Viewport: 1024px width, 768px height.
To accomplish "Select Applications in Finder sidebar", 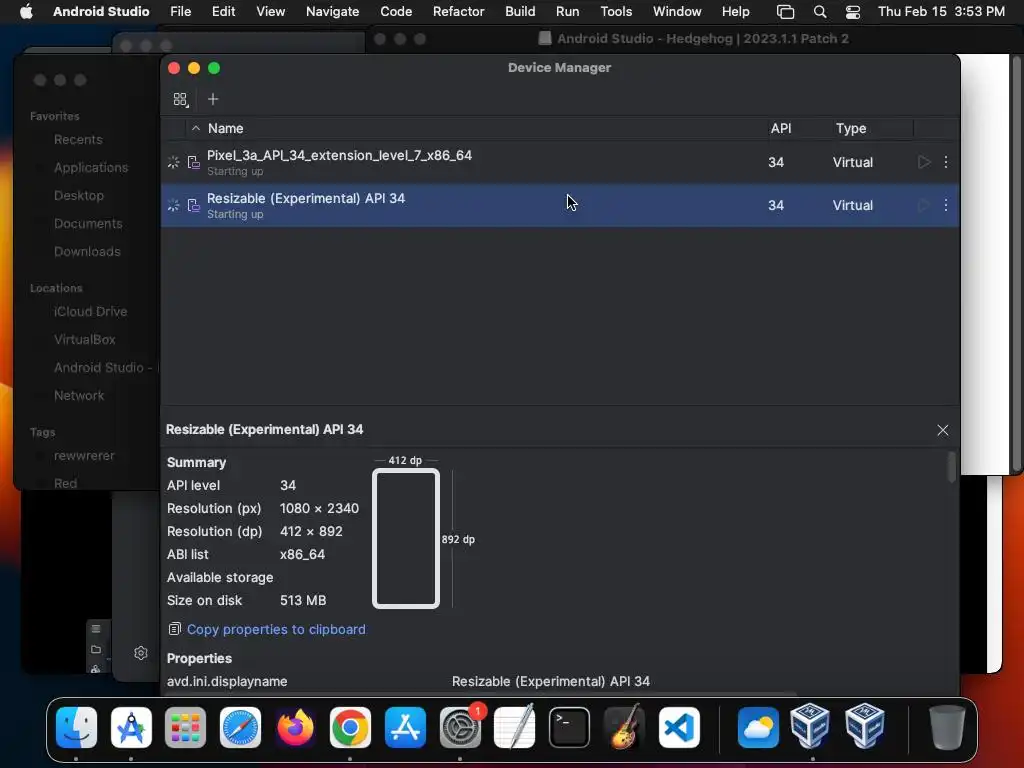I will coord(91,167).
